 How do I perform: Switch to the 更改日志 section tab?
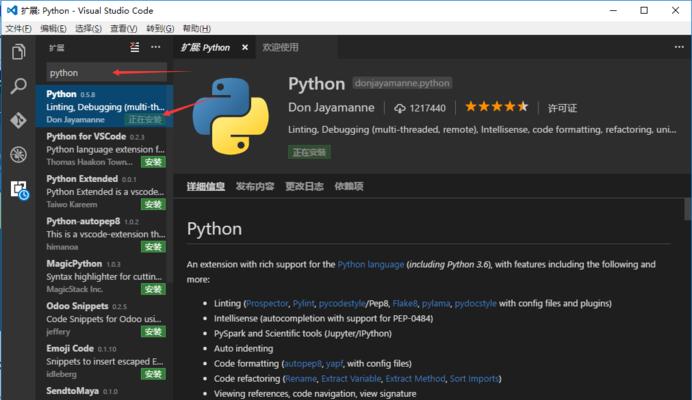pos(304,186)
